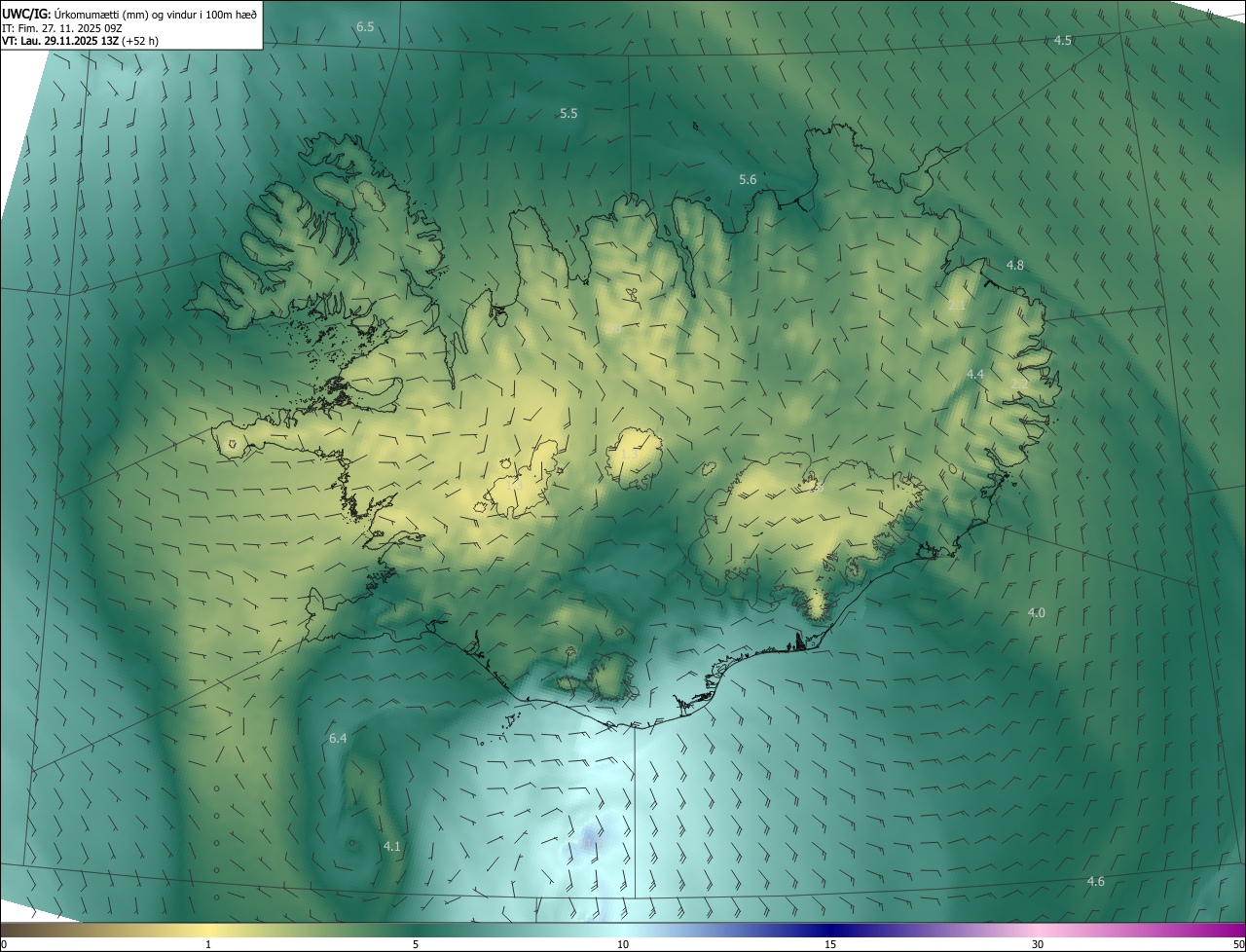
Task: Click the color scale tick label 15
Action: tap(830, 944)
